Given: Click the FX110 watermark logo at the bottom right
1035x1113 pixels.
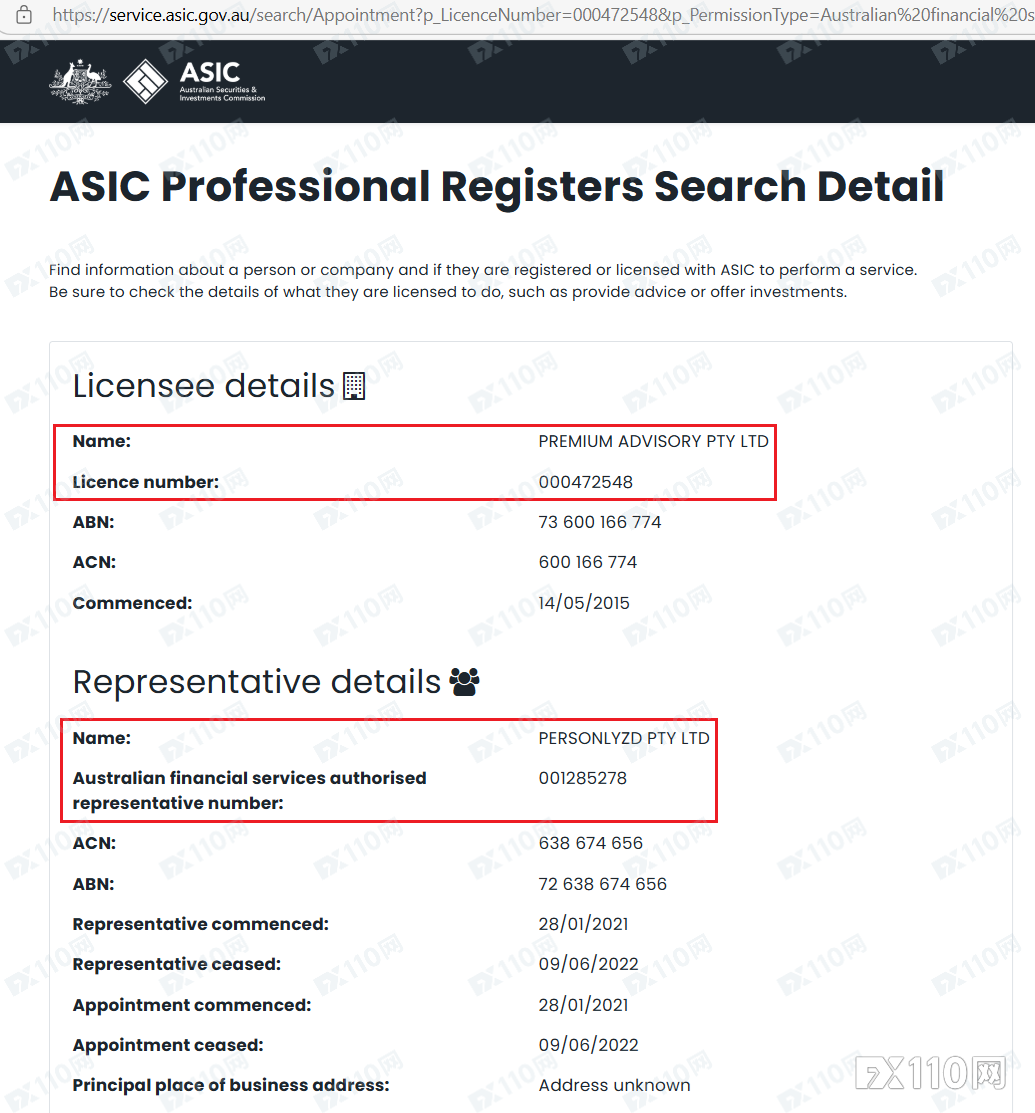Looking at the screenshot, I should (931, 1072).
